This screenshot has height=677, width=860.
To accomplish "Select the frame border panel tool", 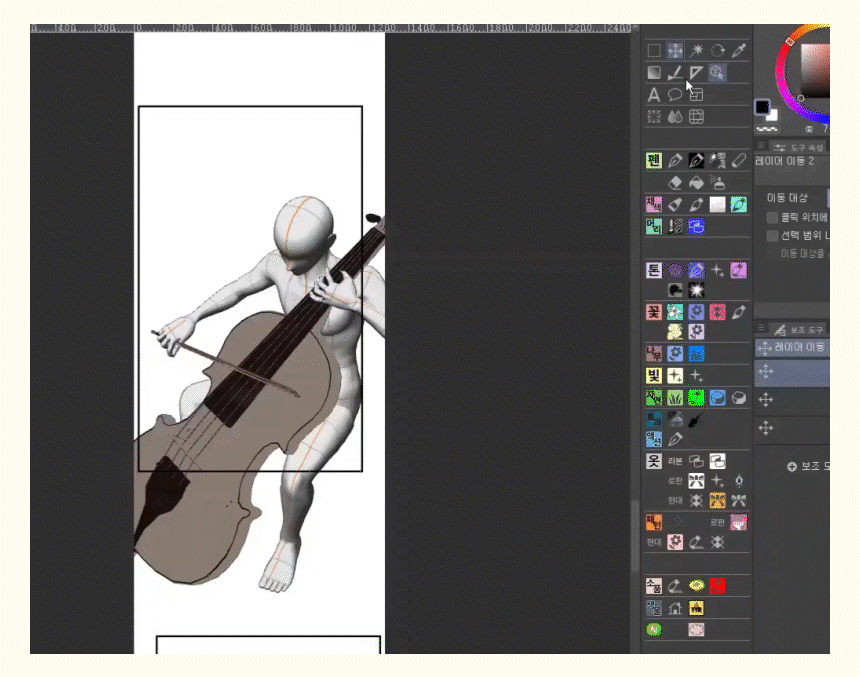I will pyautogui.click(x=697, y=95).
